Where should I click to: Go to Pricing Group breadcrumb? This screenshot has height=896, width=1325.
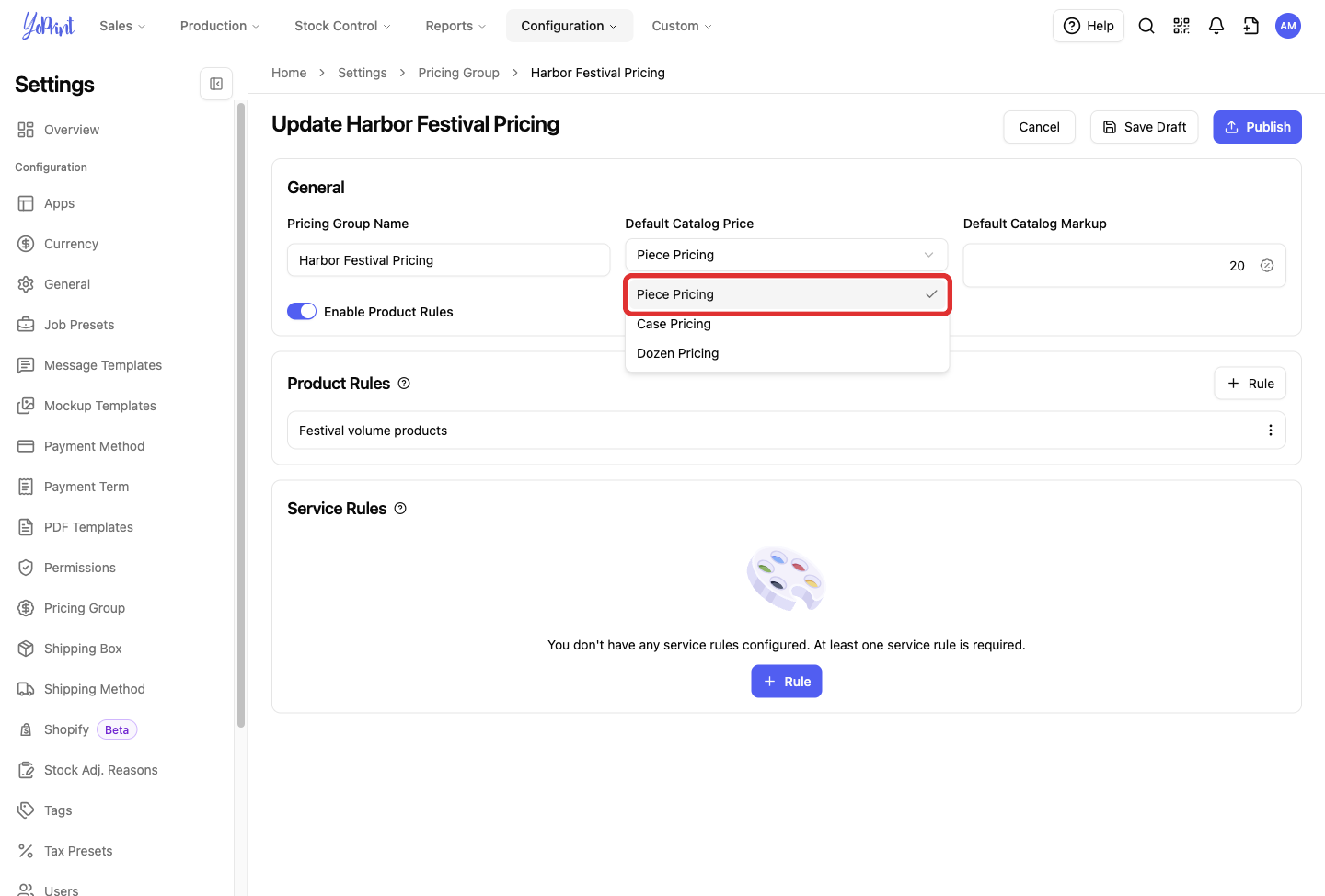(458, 73)
